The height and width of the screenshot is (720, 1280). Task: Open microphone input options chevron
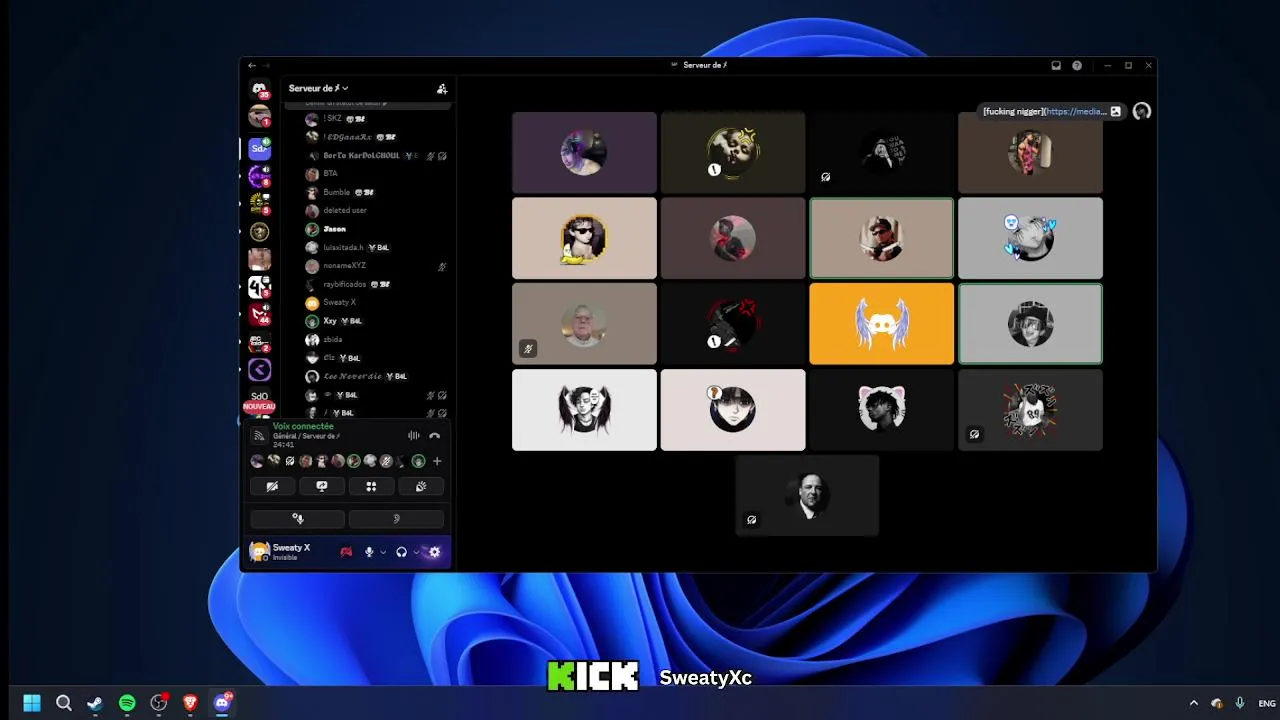382,552
